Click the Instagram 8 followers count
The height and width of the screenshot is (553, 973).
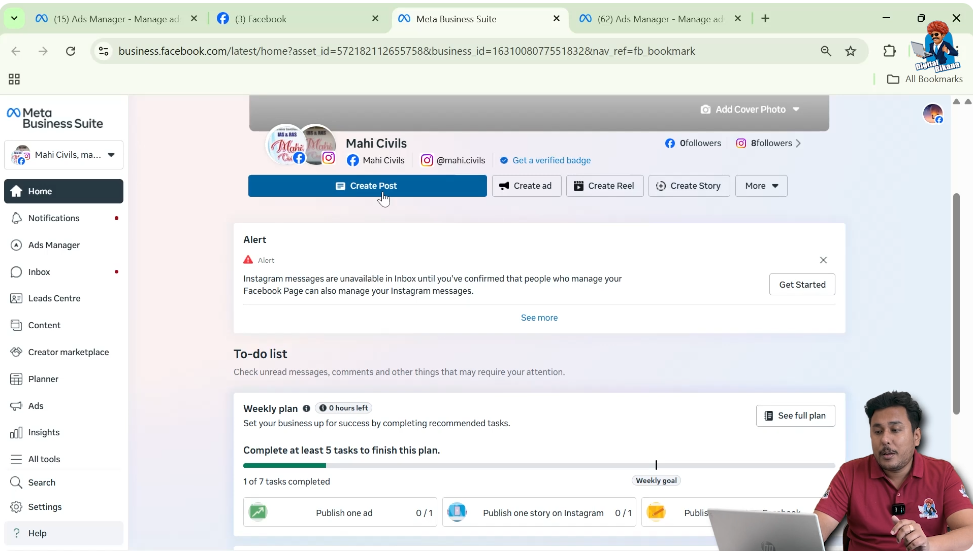click(764, 143)
